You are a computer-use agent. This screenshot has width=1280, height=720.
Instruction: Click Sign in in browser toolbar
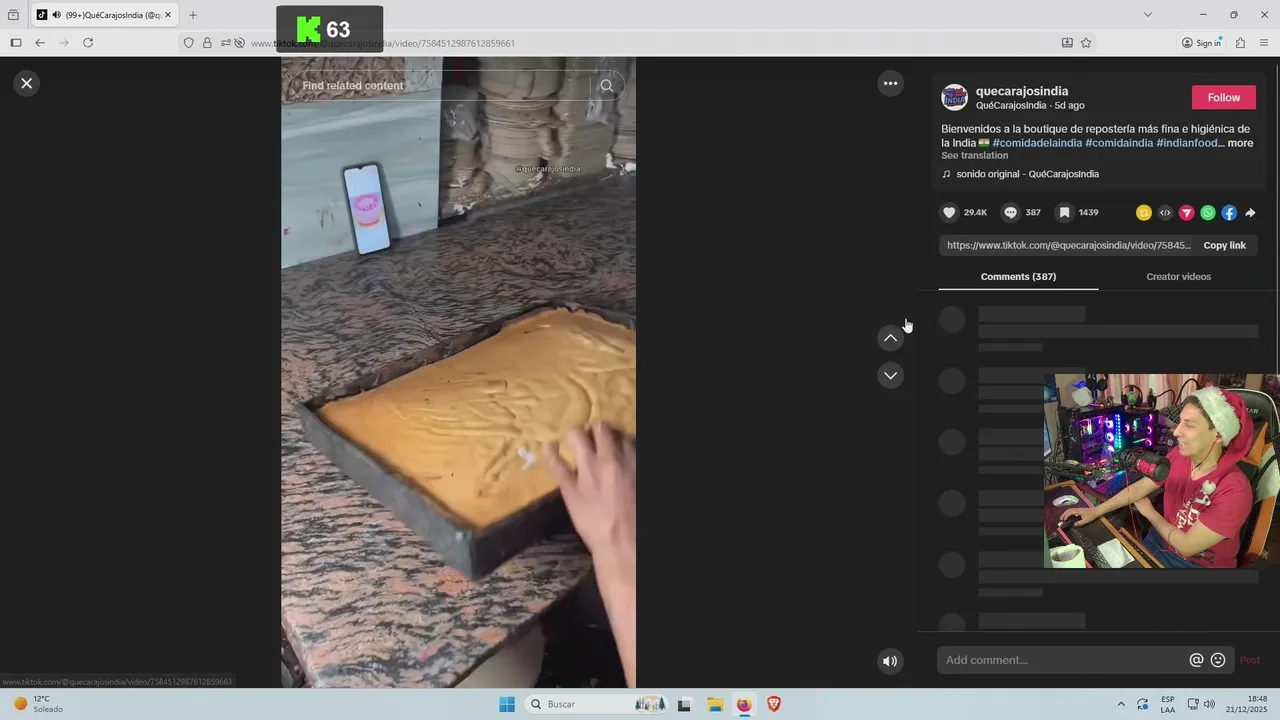pyautogui.click(x=1201, y=43)
